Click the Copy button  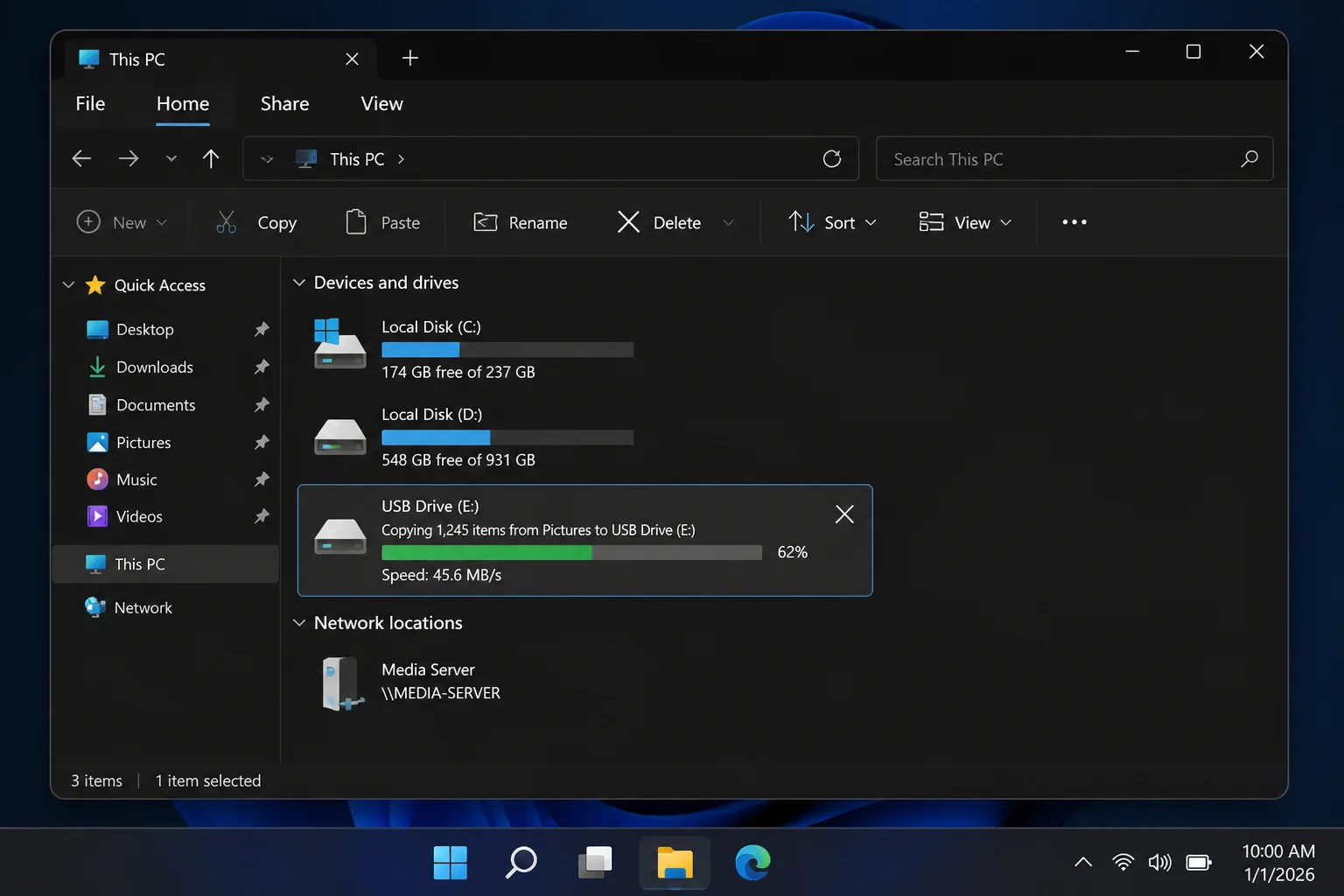point(276,223)
